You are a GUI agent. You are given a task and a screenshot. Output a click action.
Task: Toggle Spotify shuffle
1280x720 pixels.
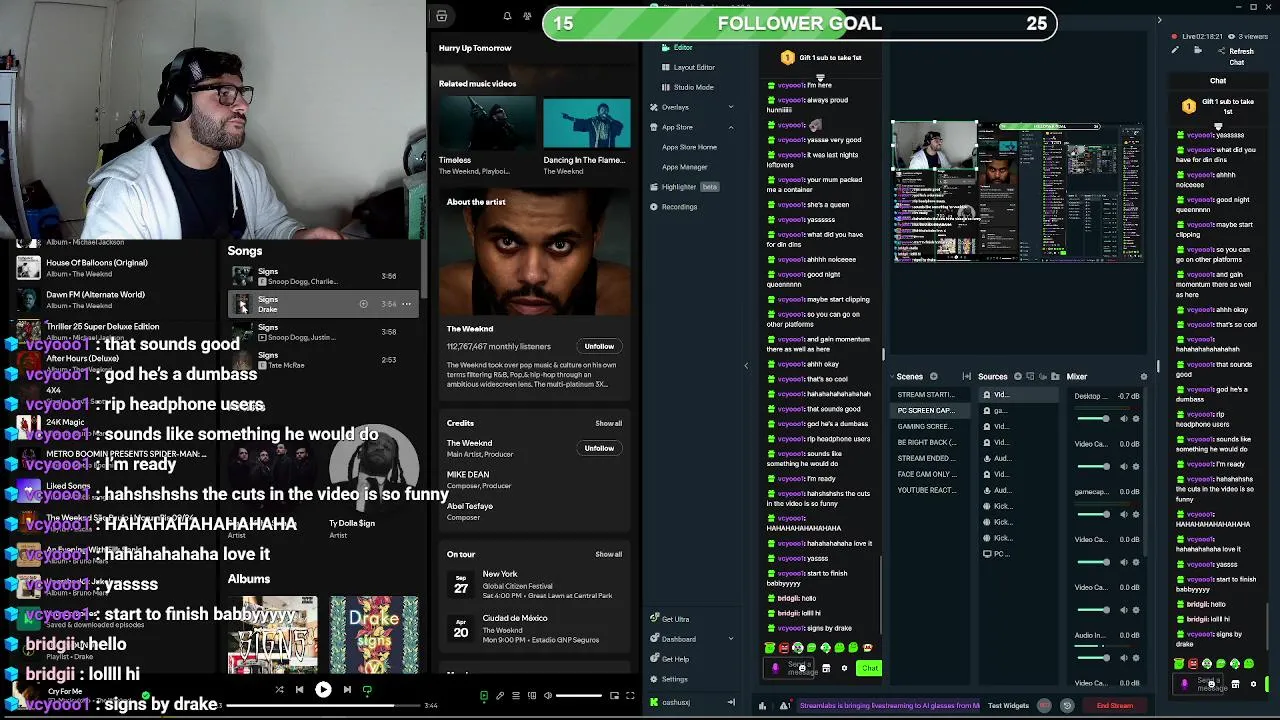point(279,690)
